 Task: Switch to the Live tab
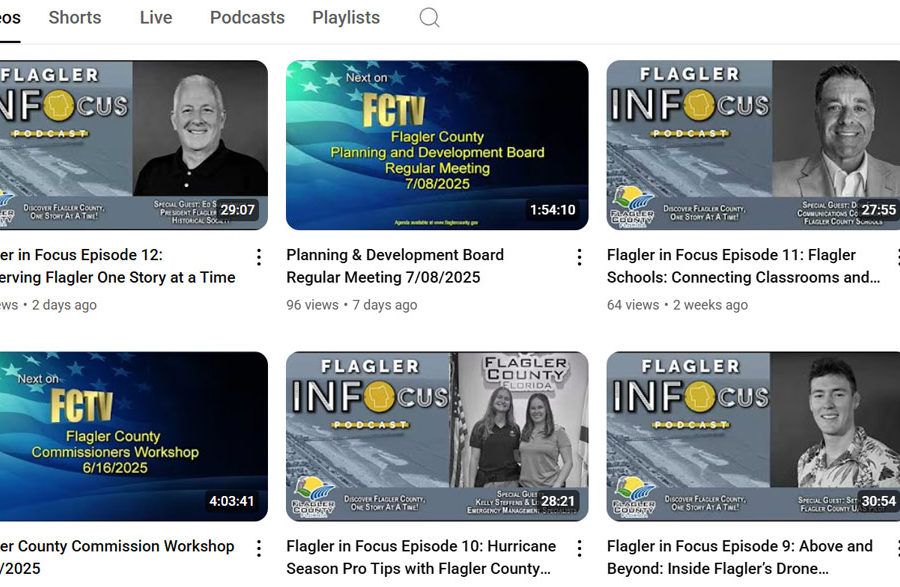(x=156, y=18)
